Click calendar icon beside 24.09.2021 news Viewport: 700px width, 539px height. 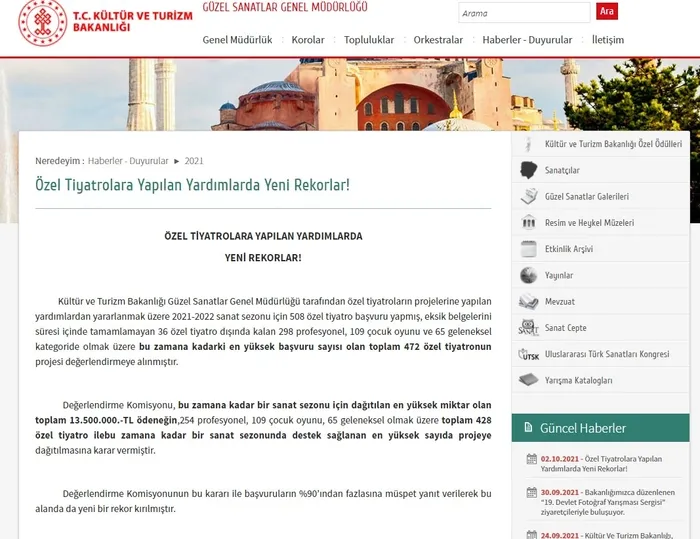(x=532, y=535)
